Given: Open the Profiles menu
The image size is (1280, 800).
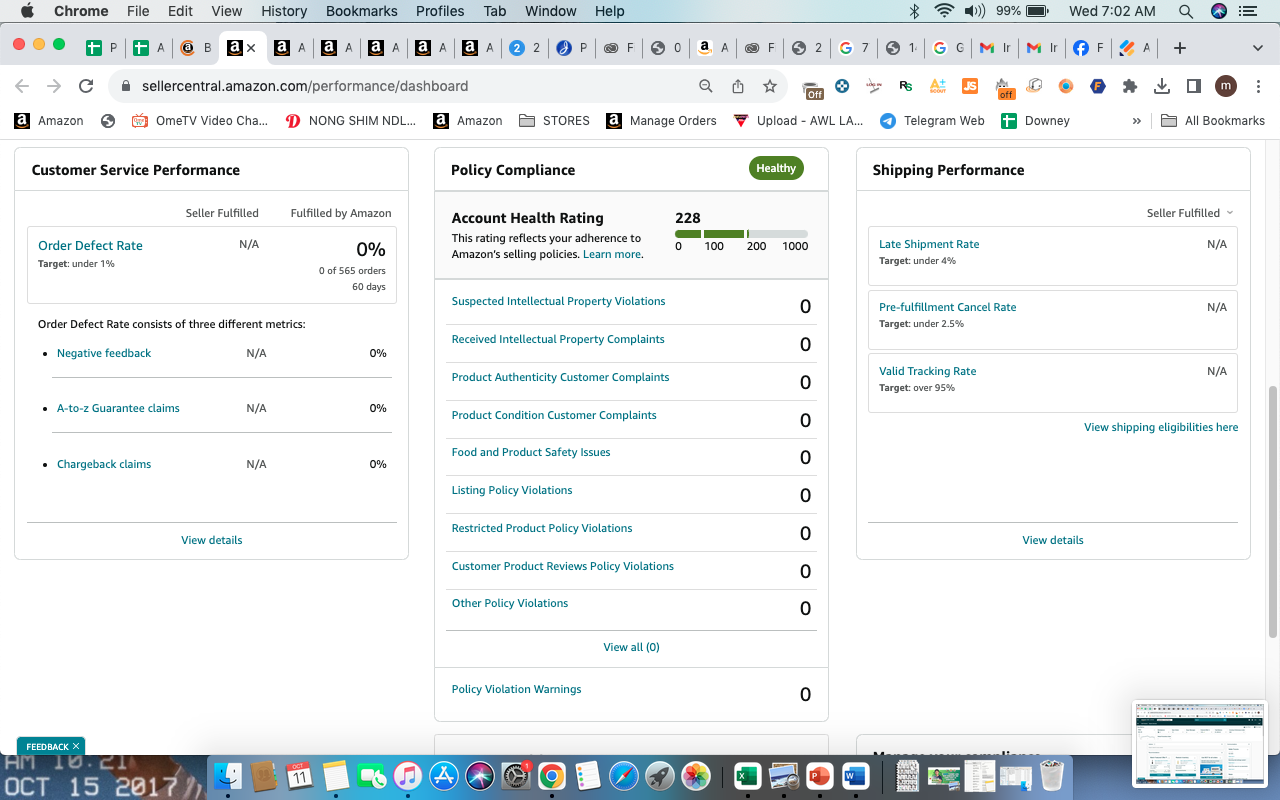Looking at the screenshot, I should tap(440, 11).
